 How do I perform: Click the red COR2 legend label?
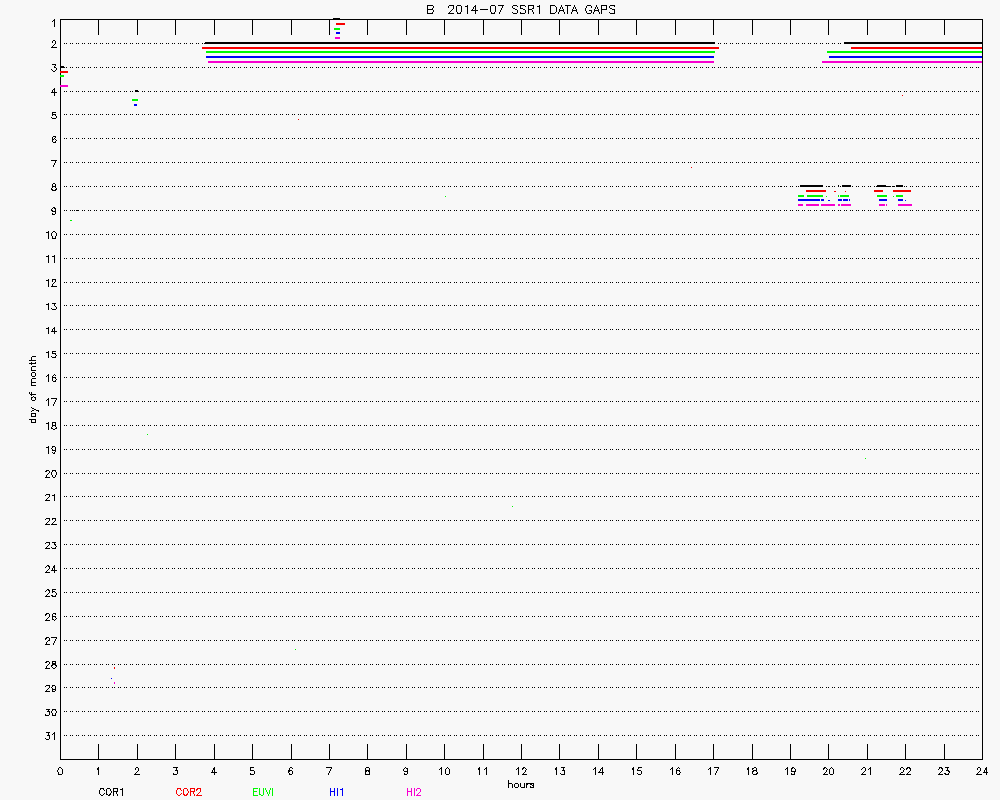click(x=188, y=792)
